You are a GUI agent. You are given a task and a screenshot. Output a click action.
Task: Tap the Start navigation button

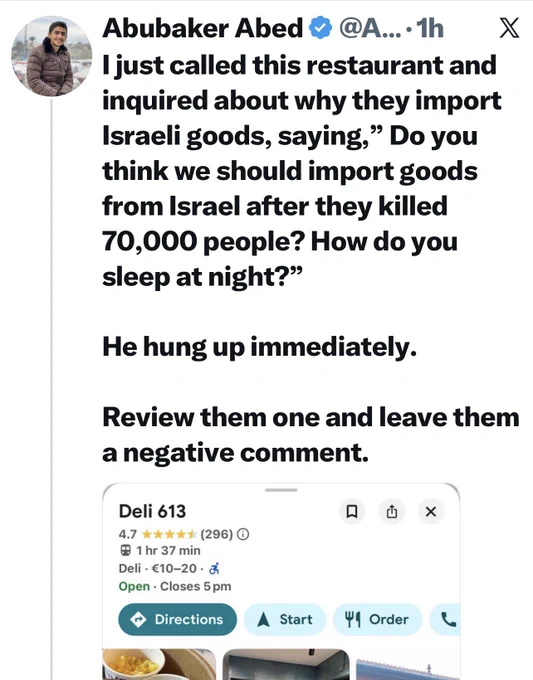click(x=285, y=619)
